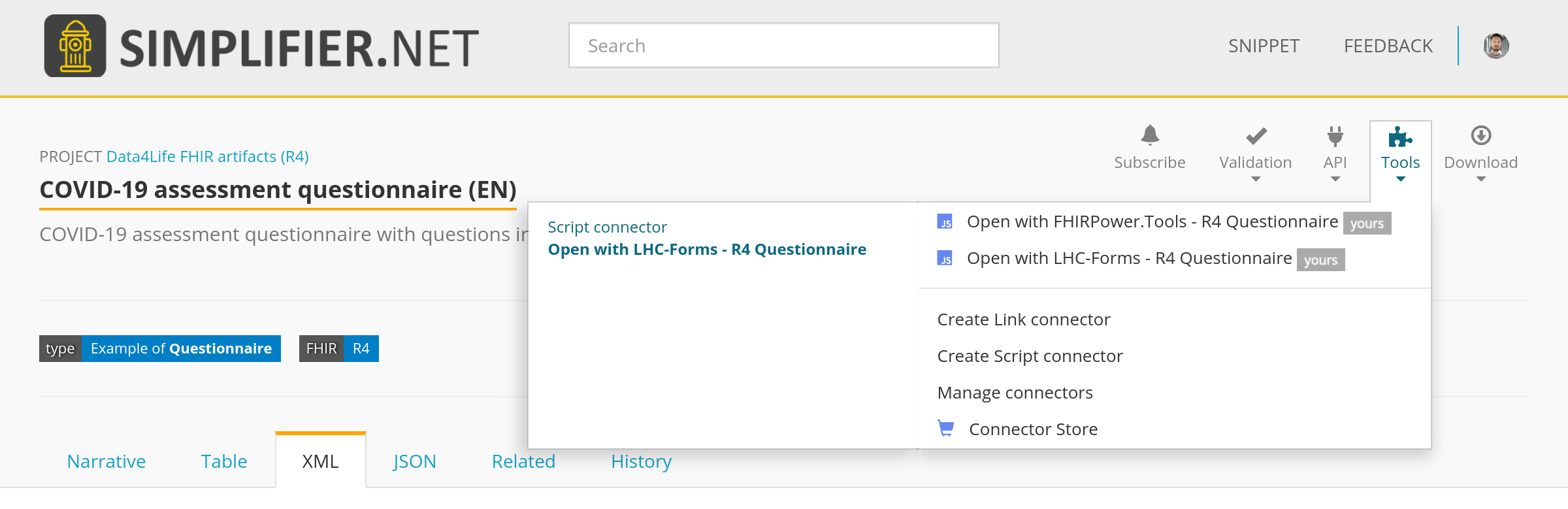Click the Simplifier.net fire hydrant logo
Viewport: 1568px width, 509px height.
pos(75,46)
